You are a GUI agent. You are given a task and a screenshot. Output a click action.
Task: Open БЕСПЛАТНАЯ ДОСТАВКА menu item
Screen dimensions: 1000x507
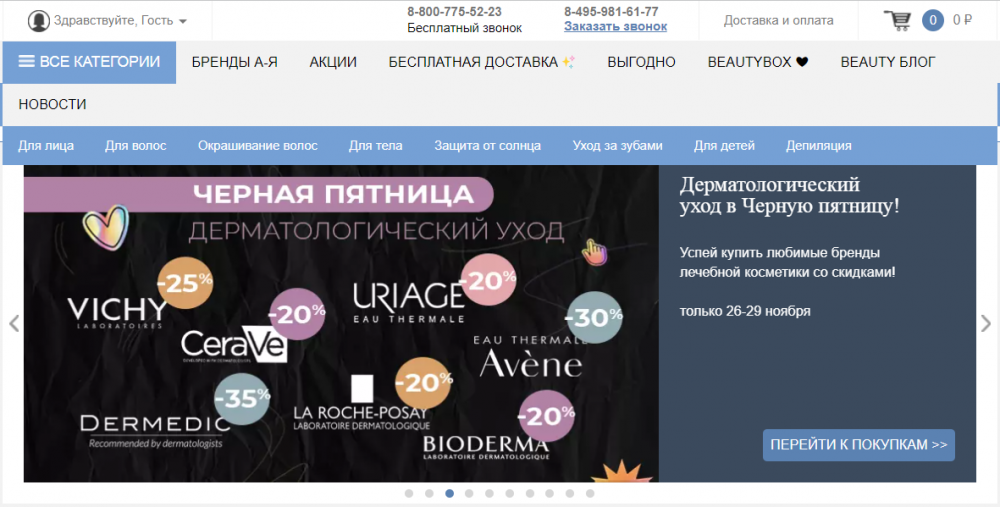click(x=482, y=62)
